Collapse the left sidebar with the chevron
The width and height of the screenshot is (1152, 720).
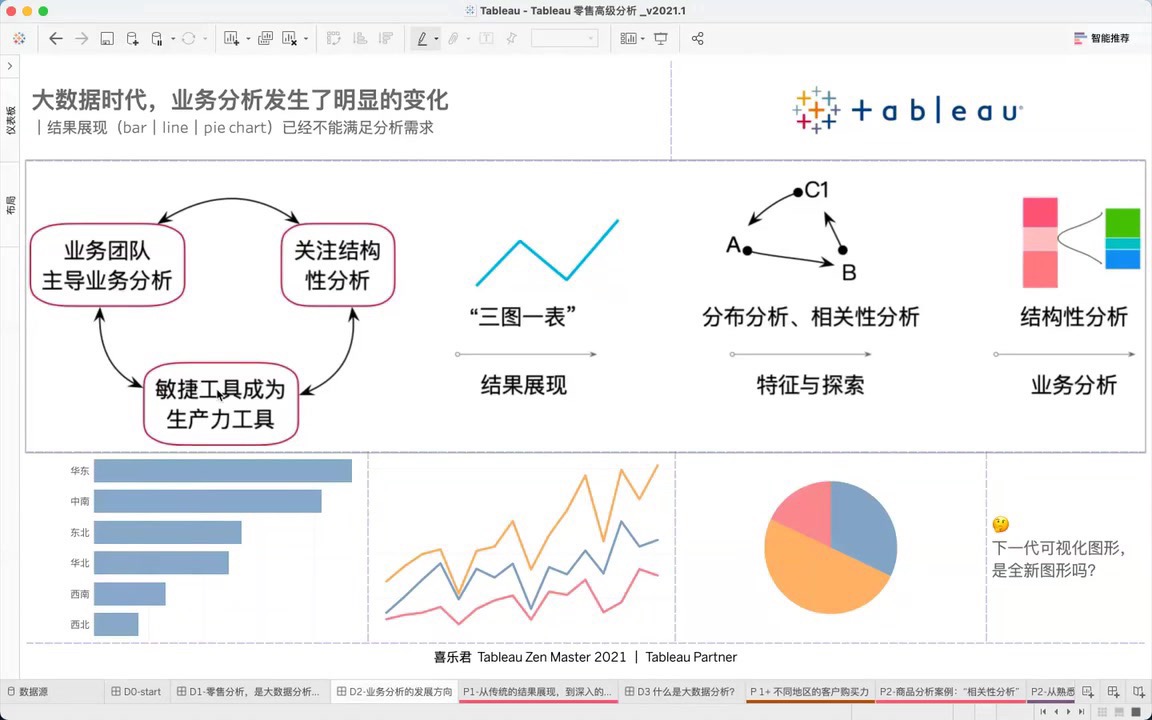10,64
